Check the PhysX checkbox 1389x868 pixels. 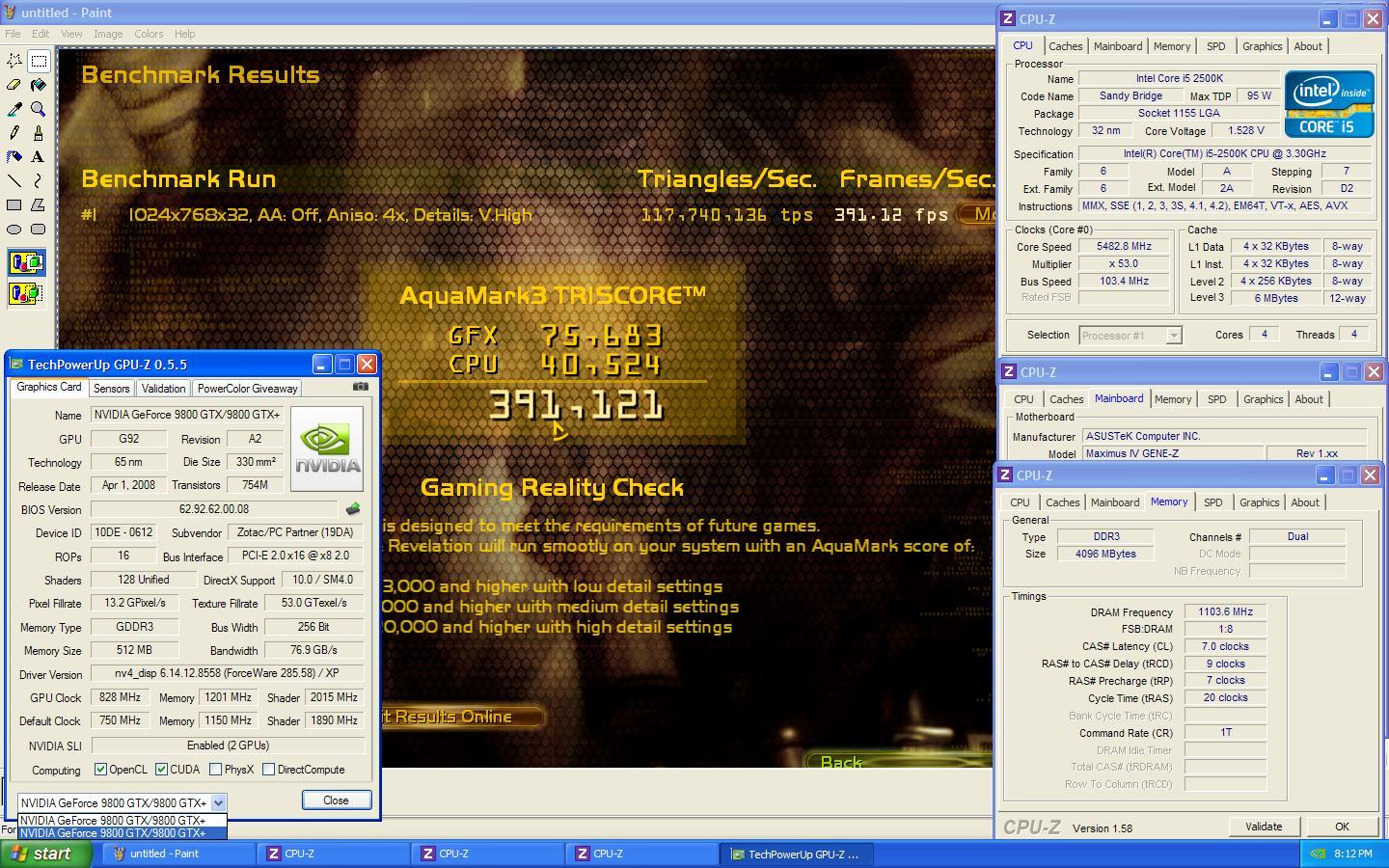click(216, 770)
